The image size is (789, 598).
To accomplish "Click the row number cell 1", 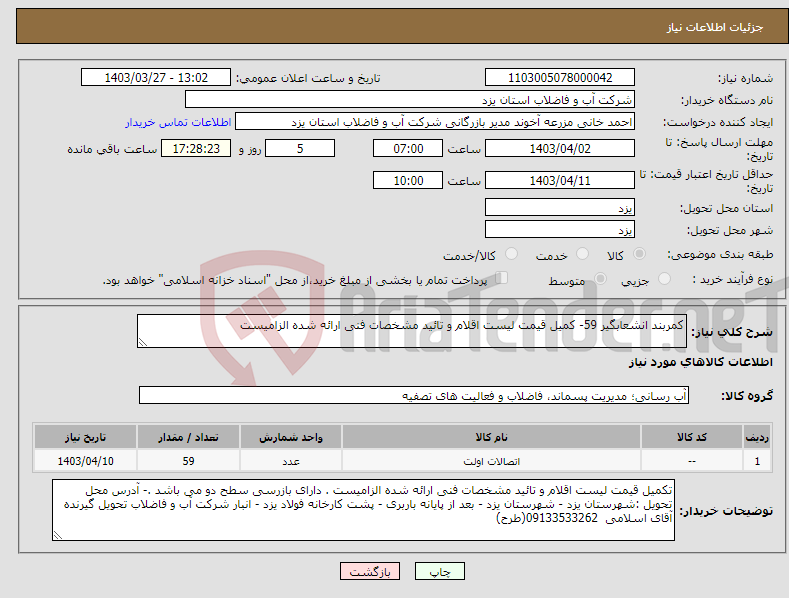I will 757,461.
